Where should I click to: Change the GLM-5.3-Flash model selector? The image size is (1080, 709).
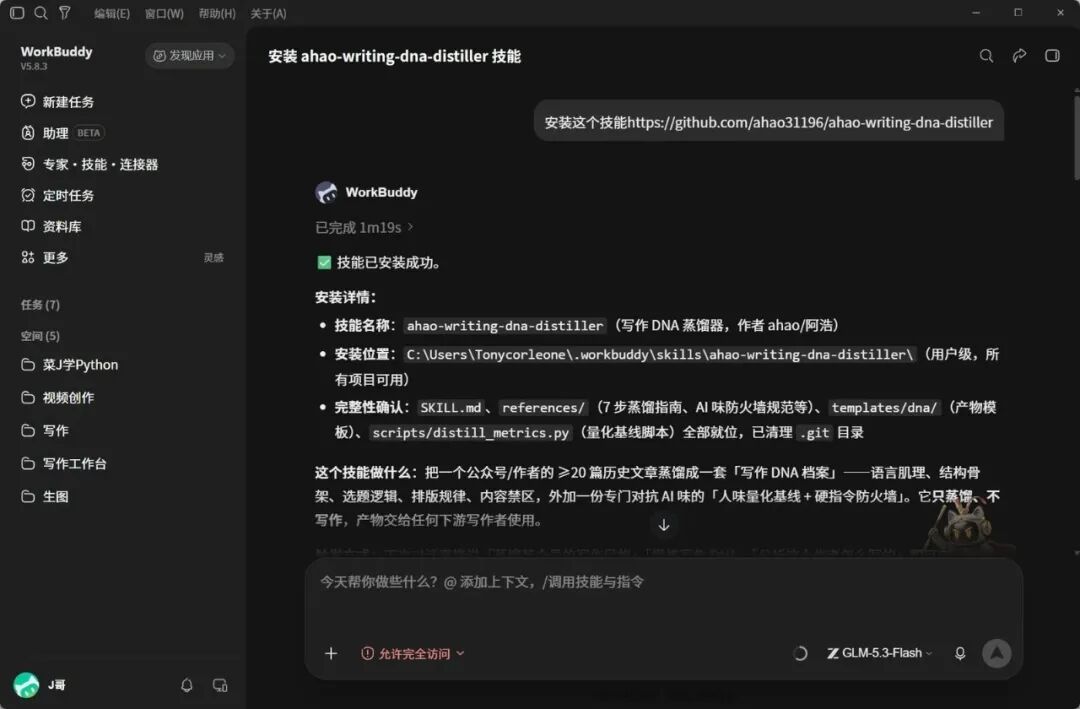point(880,653)
